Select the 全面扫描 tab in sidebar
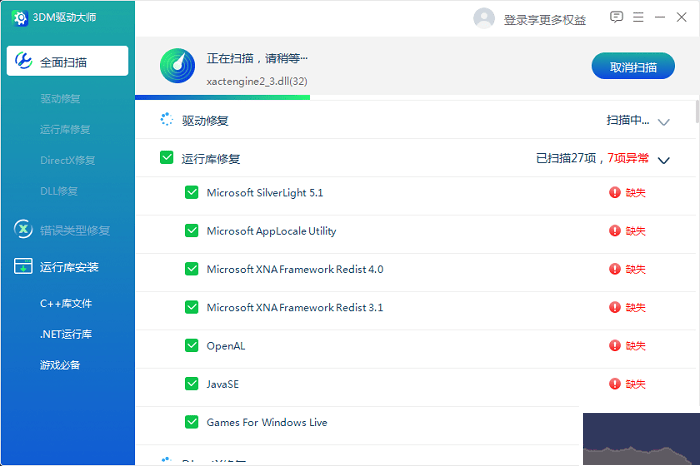 coord(67,61)
